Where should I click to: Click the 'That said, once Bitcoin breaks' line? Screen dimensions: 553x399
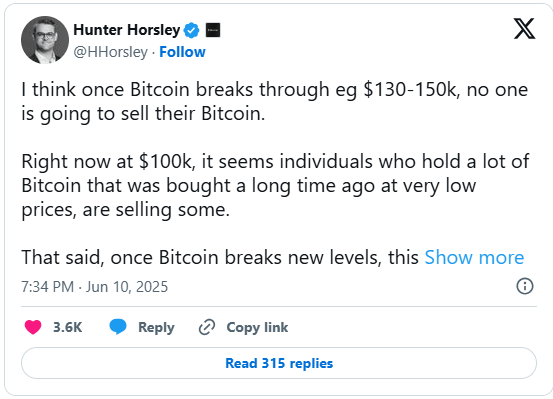pos(220,257)
